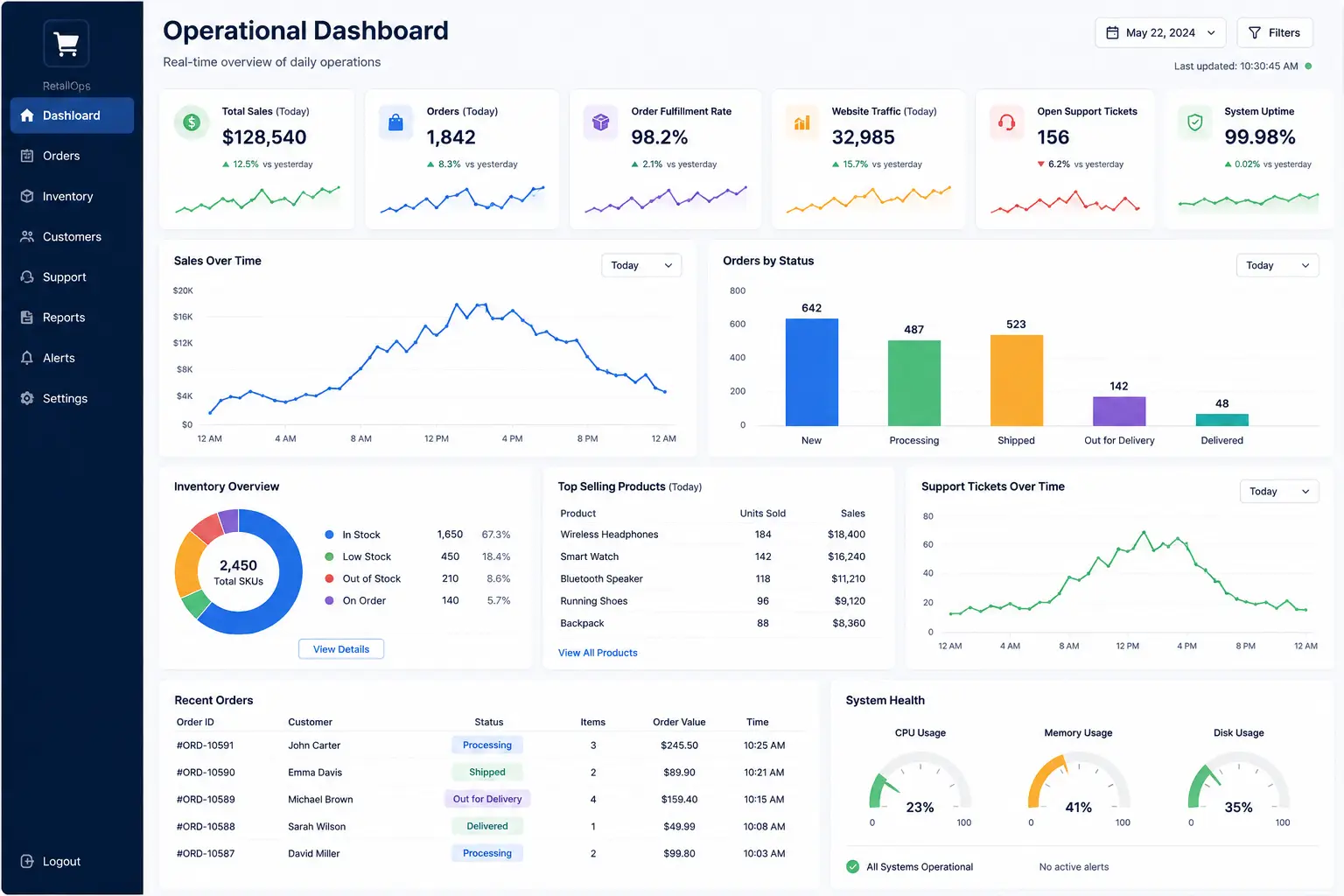
Task: Click the Filters button
Action: tap(1275, 32)
